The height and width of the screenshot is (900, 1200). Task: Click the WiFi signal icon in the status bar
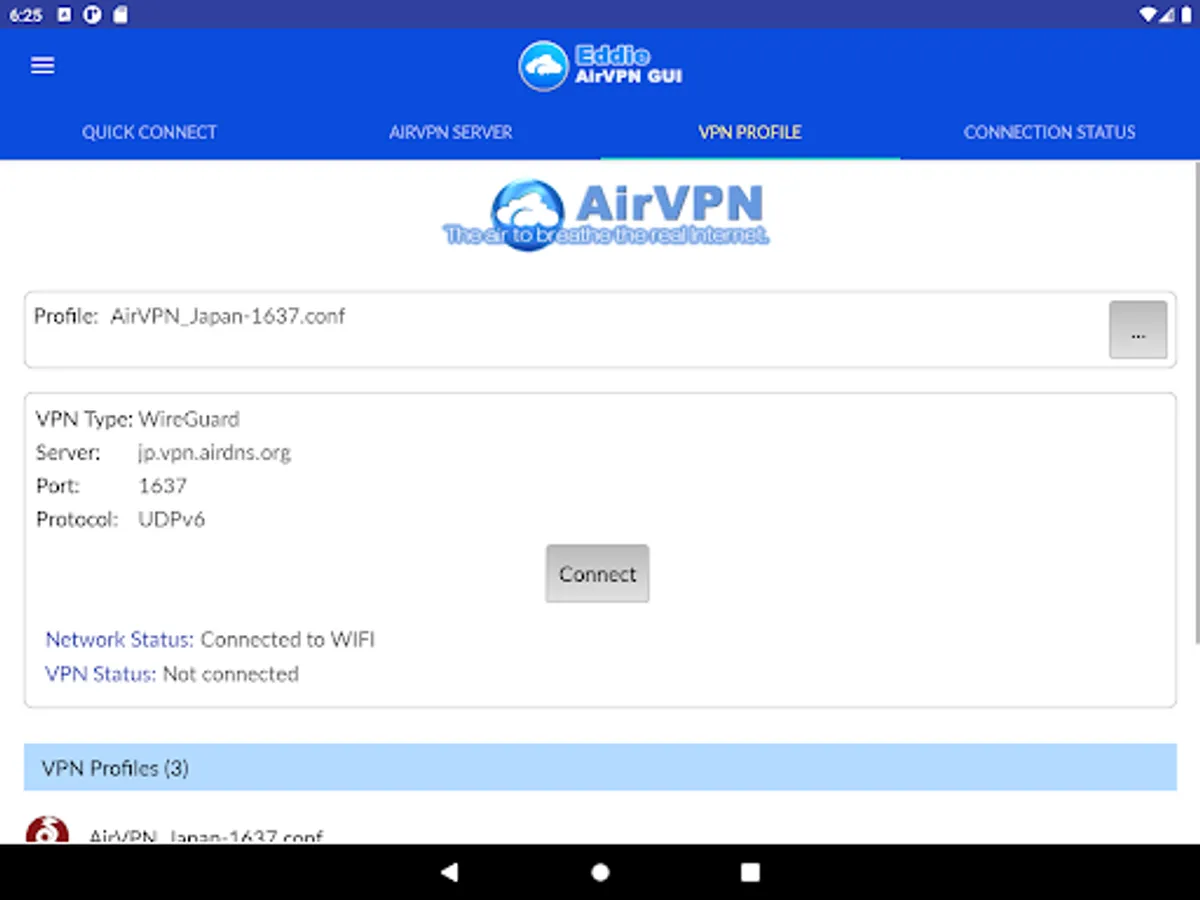click(x=1149, y=15)
